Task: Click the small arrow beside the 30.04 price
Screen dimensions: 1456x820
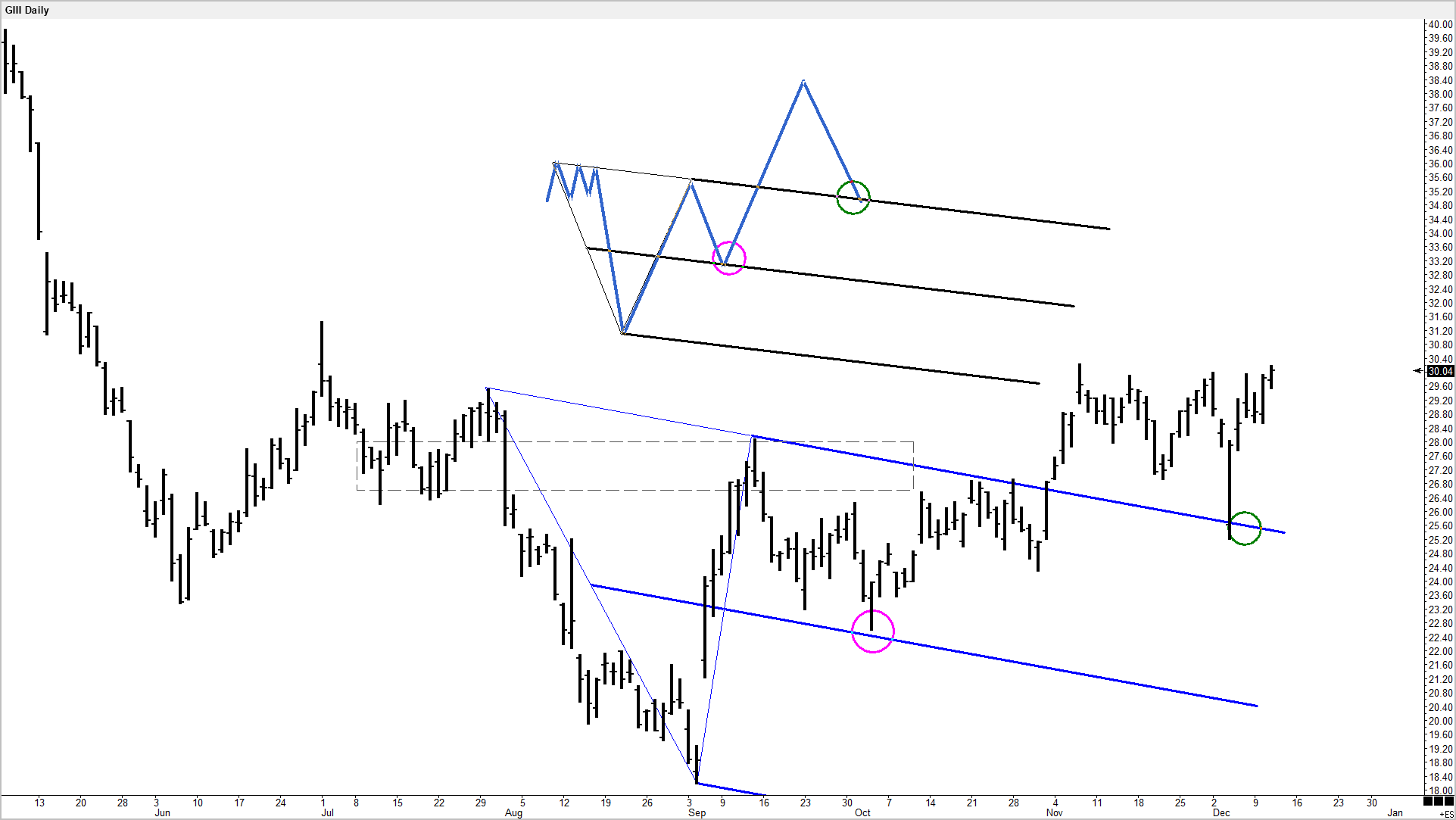Action: tap(1417, 371)
